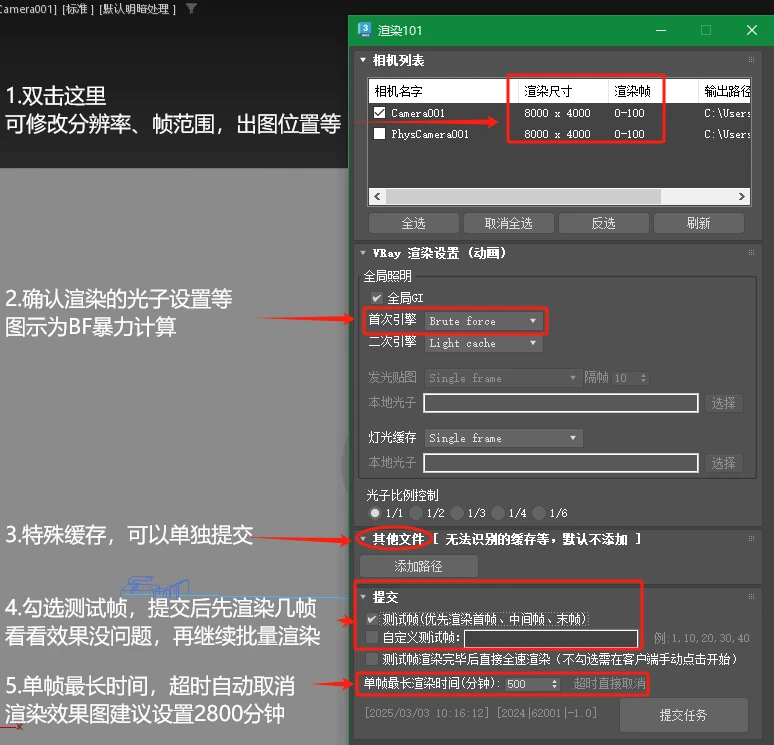Click the 其他文件 panel grip handle

click(751, 538)
